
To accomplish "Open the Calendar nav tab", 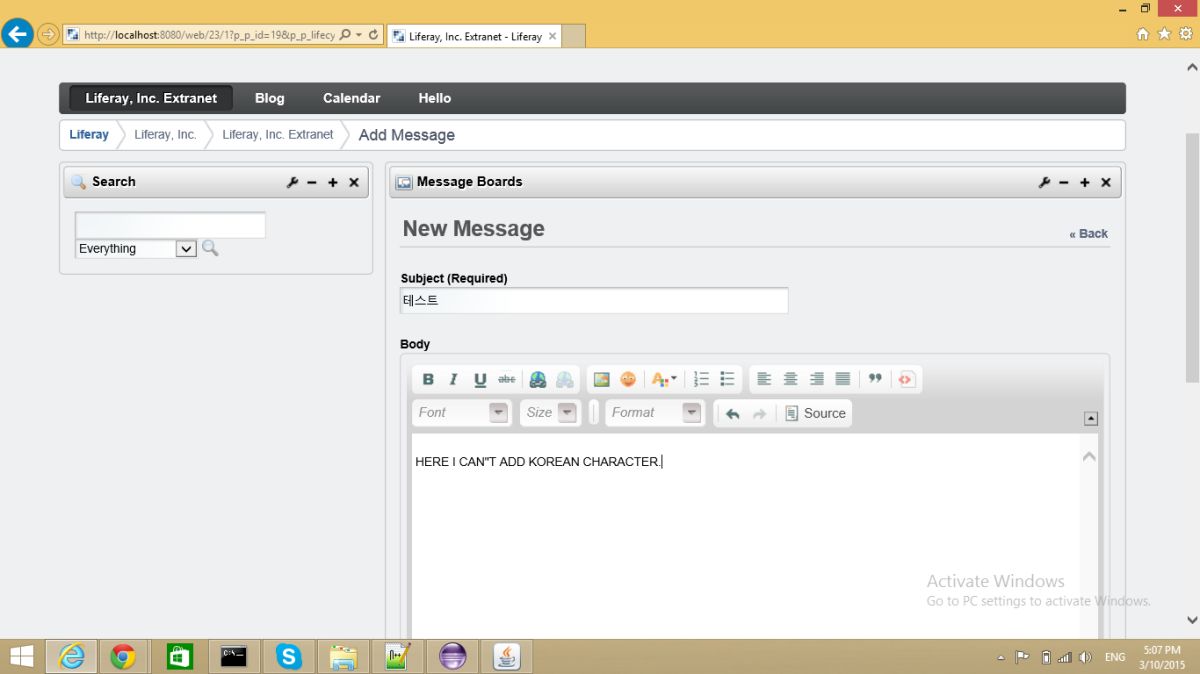I will pyautogui.click(x=351, y=98).
